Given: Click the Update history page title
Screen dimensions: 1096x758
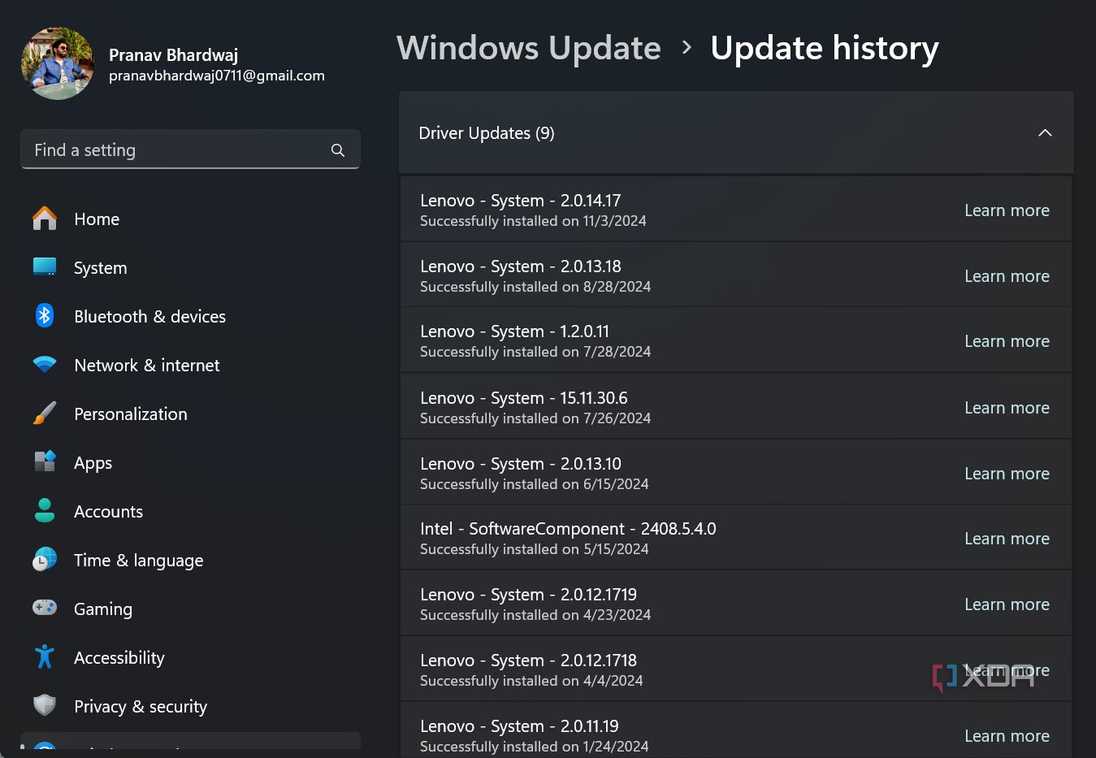Looking at the screenshot, I should (824, 48).
